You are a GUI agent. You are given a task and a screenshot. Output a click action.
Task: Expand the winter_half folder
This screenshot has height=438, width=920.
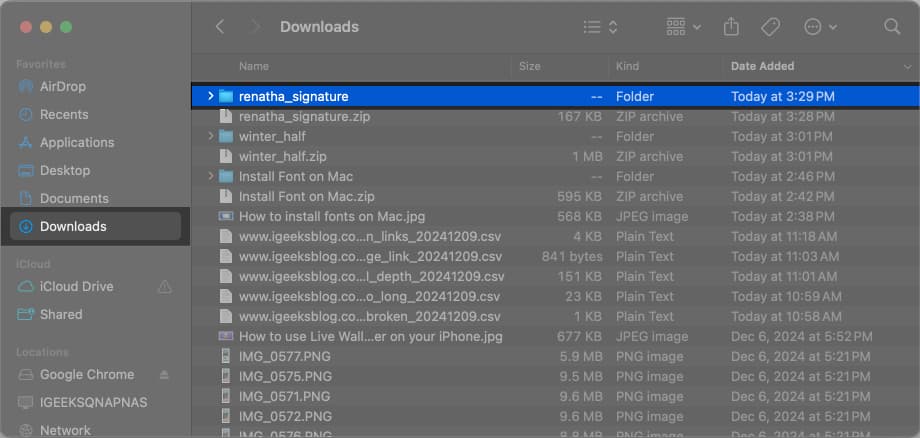point(211,136)
